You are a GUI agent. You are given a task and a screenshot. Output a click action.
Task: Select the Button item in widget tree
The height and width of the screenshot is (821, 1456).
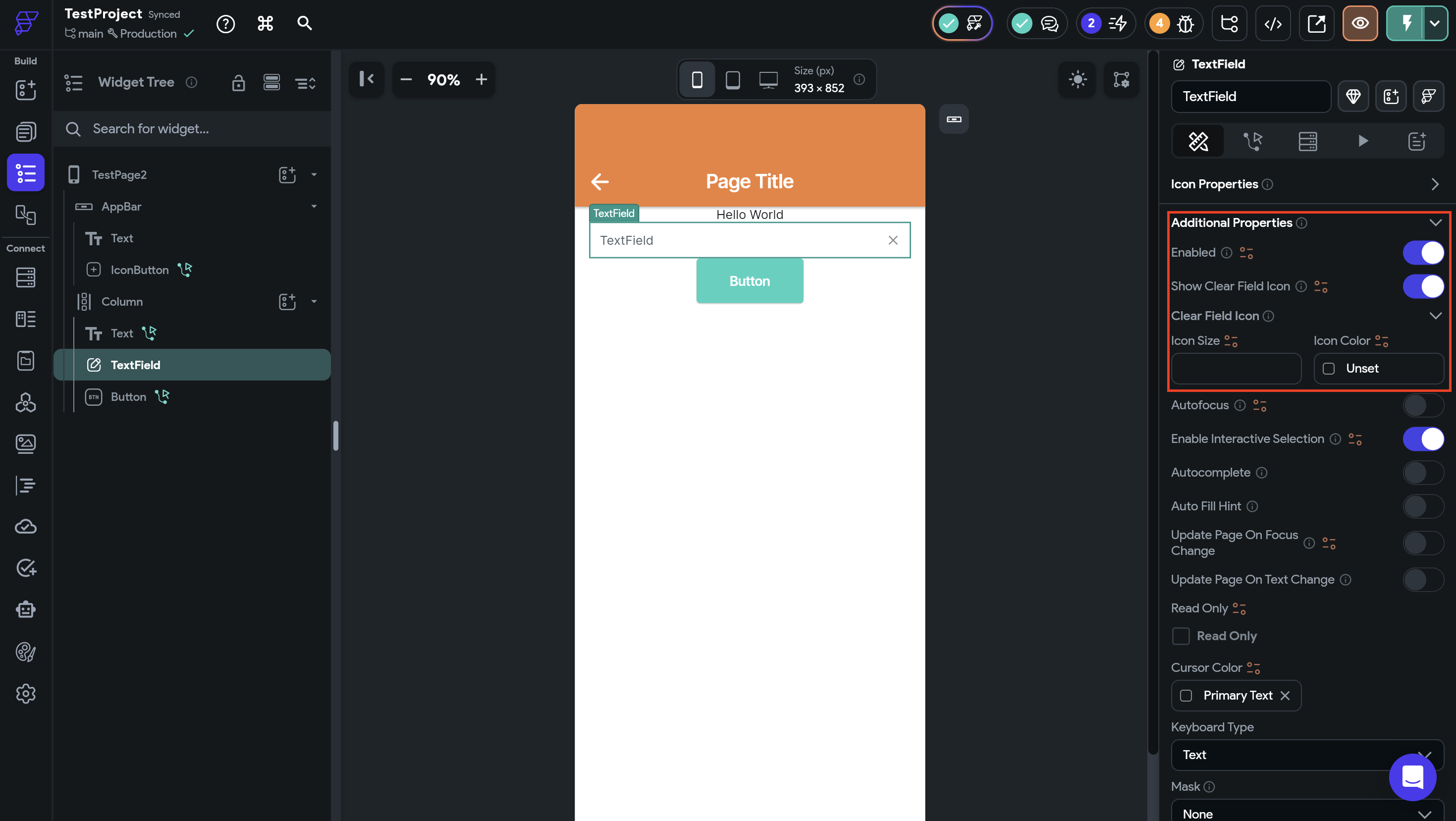pos(128,397)
